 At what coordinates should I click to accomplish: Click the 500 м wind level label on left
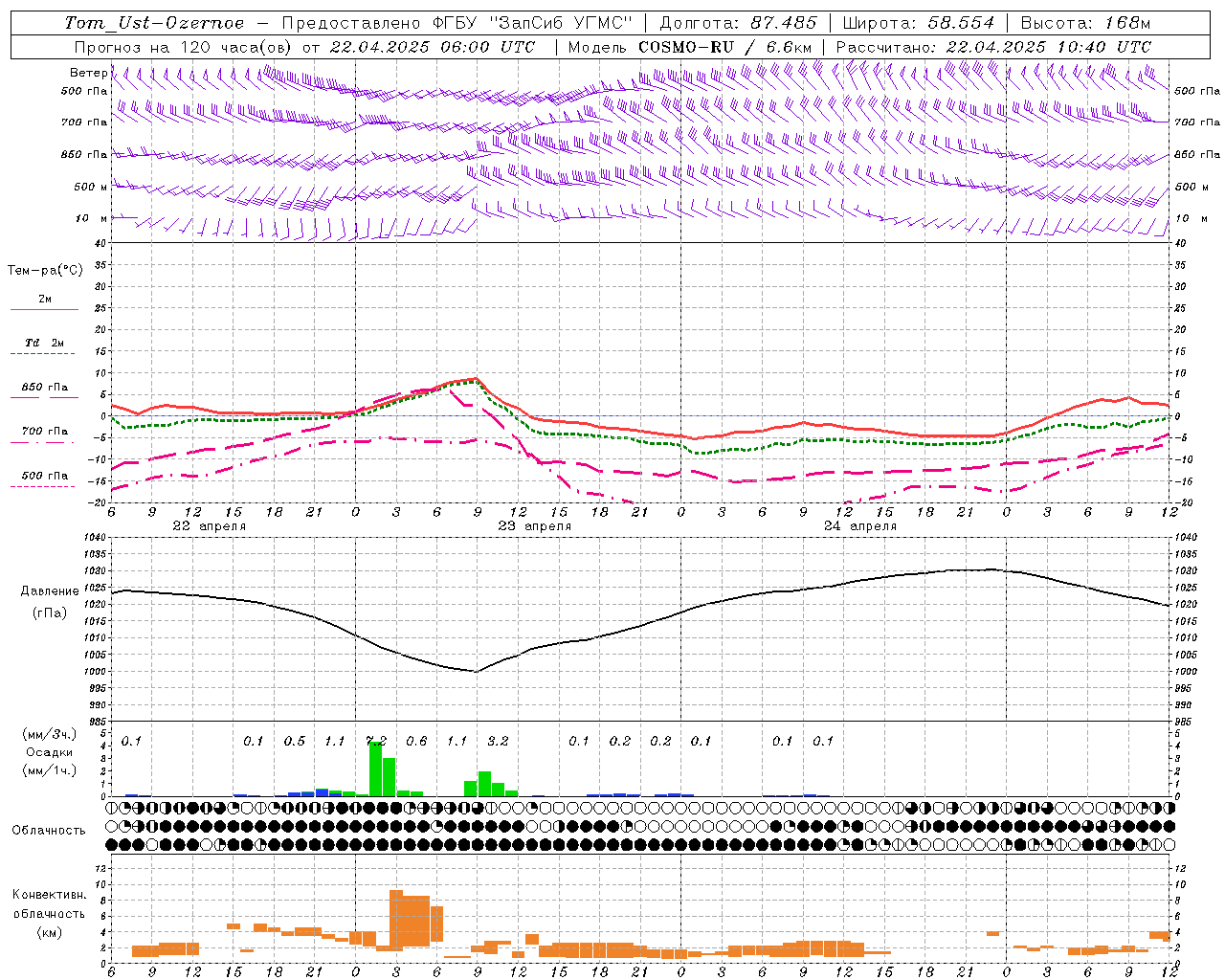90,187
